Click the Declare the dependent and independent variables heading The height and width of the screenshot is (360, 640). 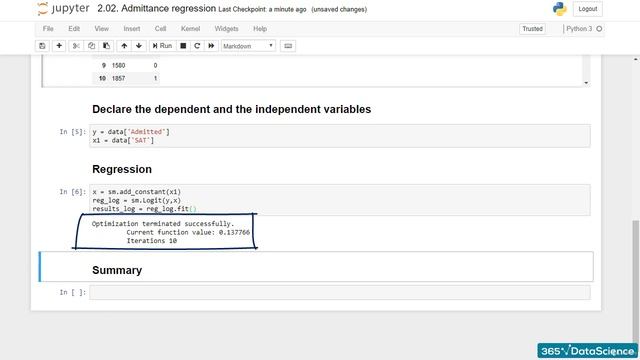point(231,109)
